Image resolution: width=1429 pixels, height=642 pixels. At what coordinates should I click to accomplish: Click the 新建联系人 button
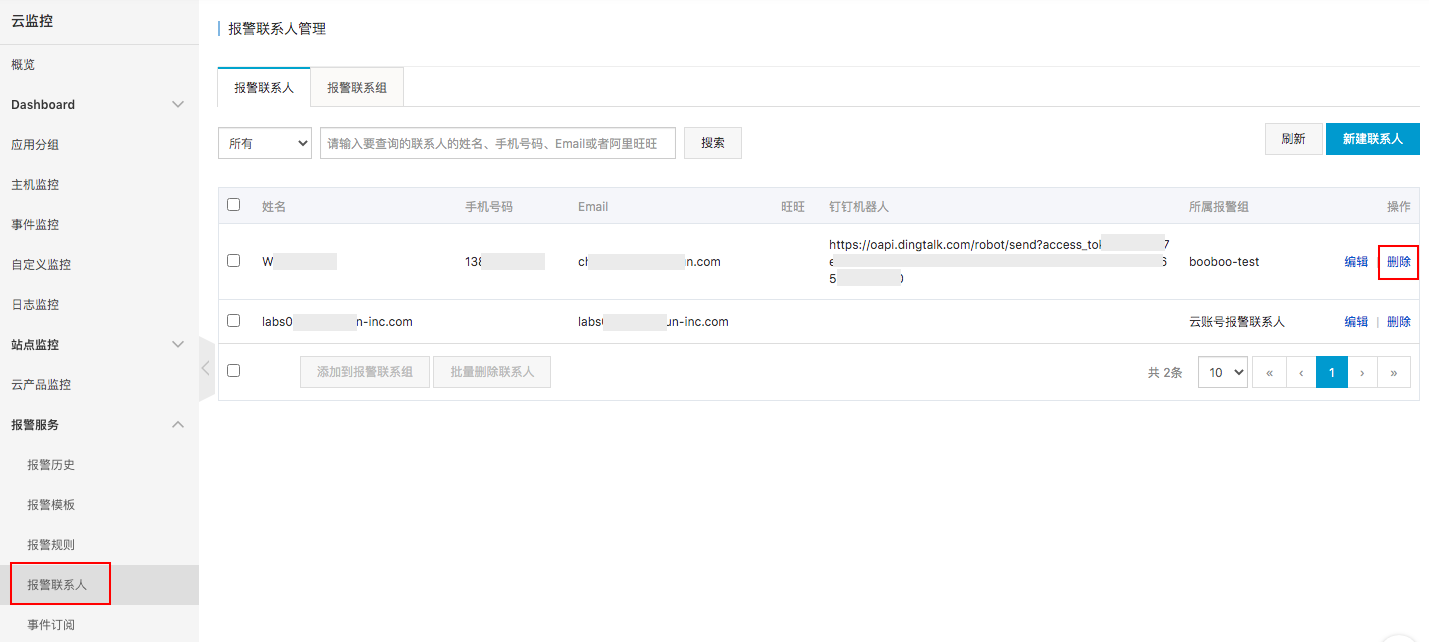pyautogui.click(x=1372, y=139)
